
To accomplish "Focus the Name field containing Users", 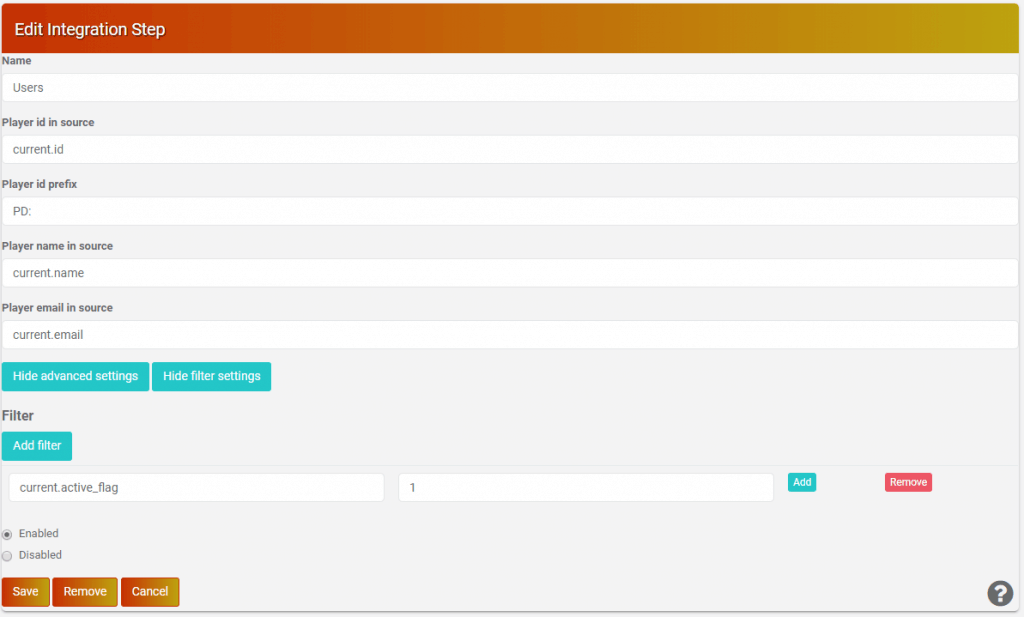I will 510,87.
